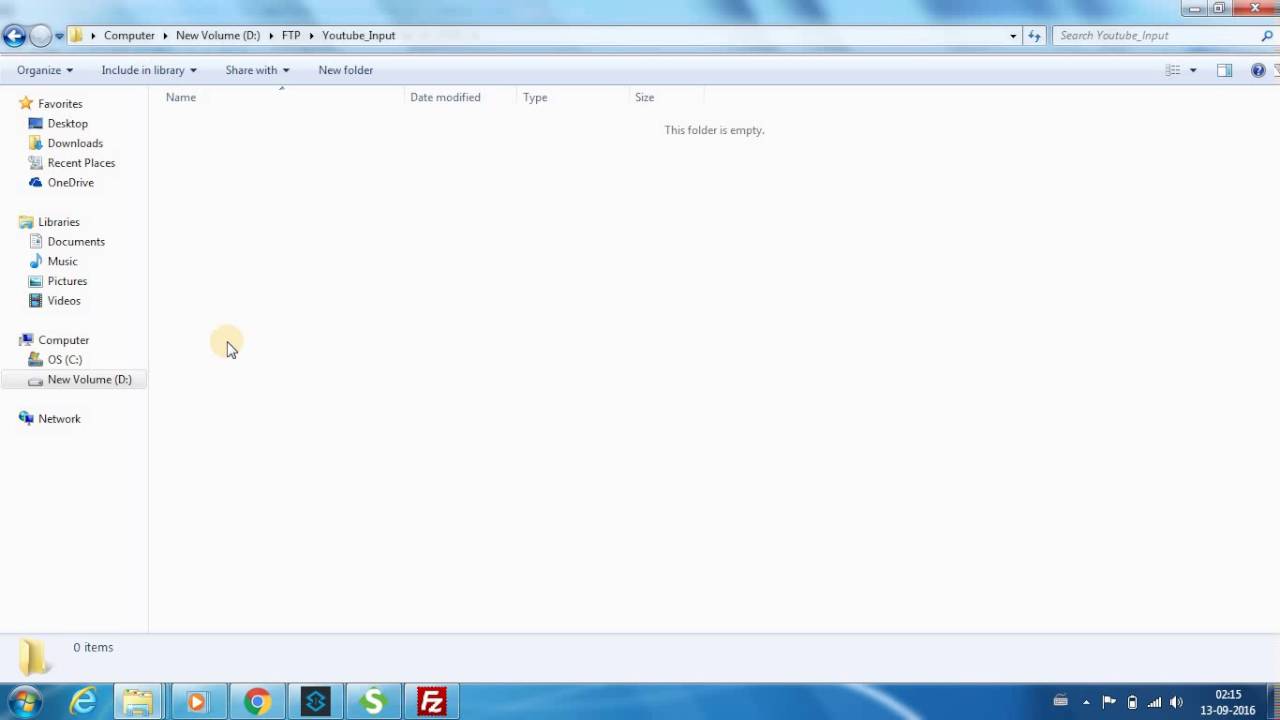Open media player taskbar icon
Viewport: 1280px width, 720px height.
(x=197, y=702)
